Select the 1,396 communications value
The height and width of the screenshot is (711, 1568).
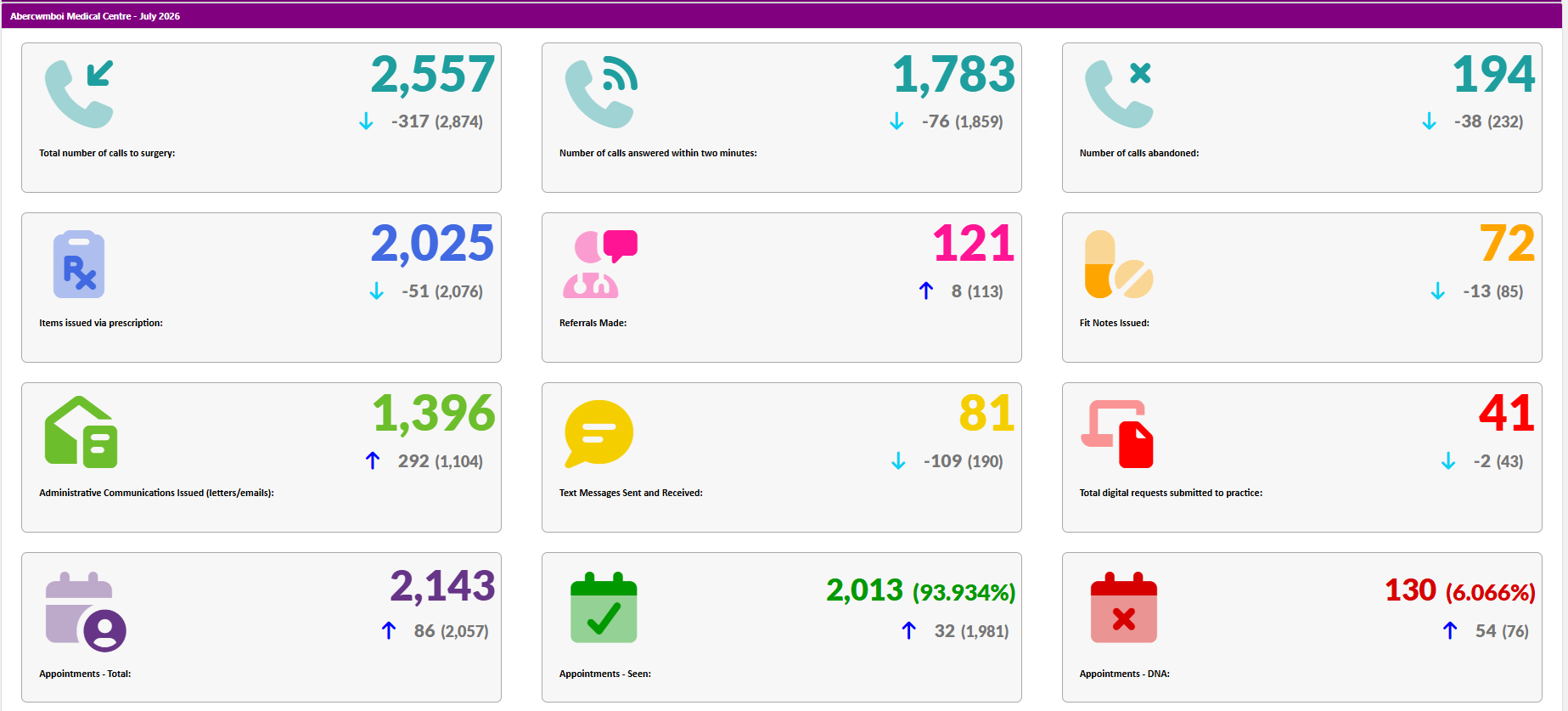pyautogui.click(x=434, y=414)
